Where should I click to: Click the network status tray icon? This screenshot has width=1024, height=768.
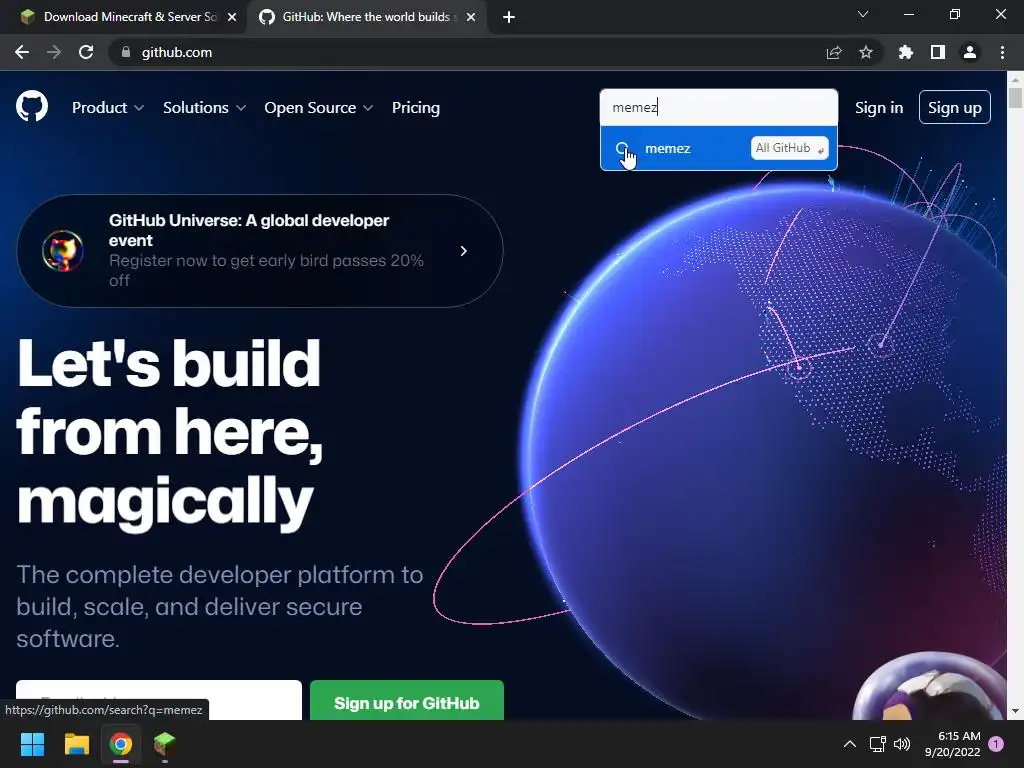tap(877, 744)
